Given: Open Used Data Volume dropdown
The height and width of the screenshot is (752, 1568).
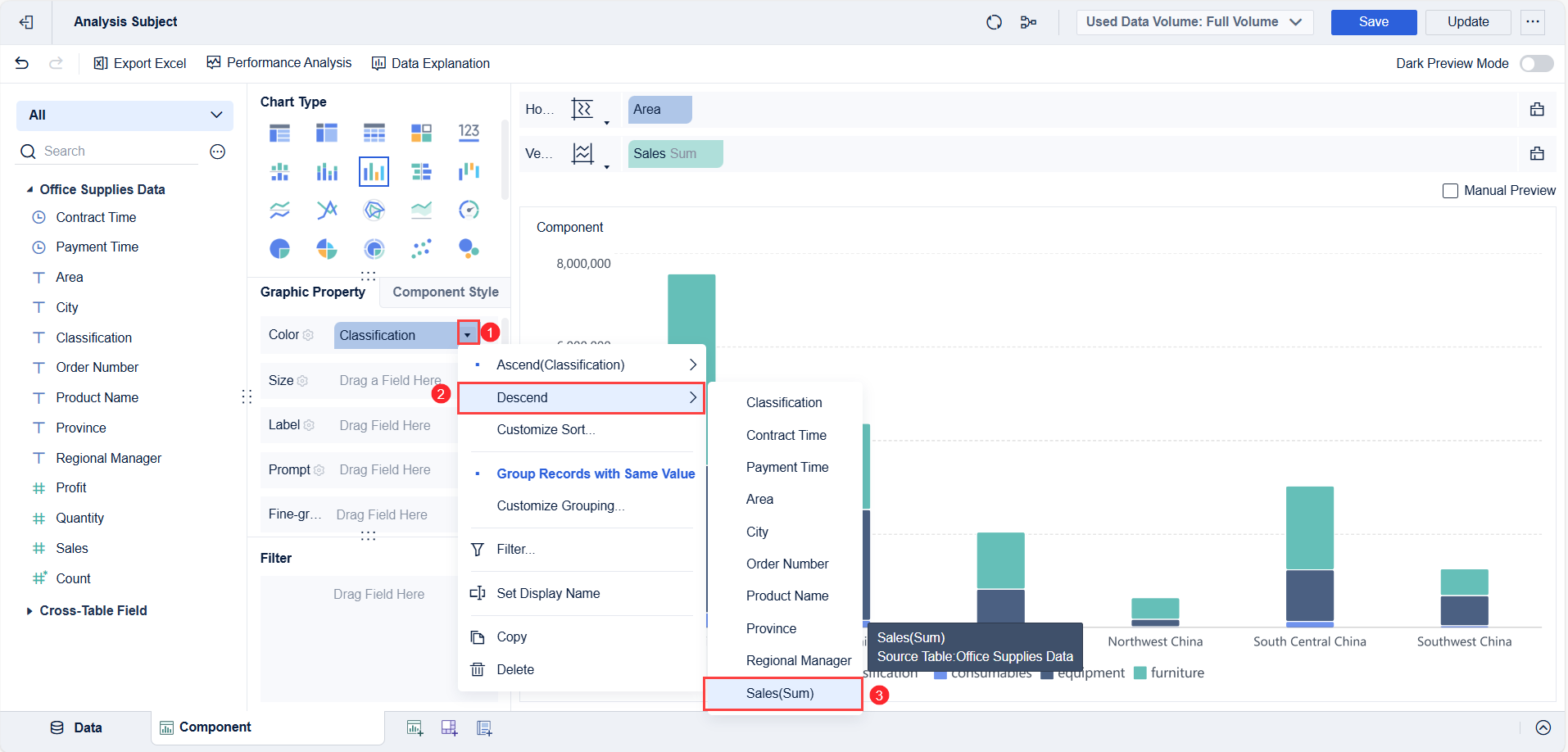Looking at the screenshot, I should 1194,22.
